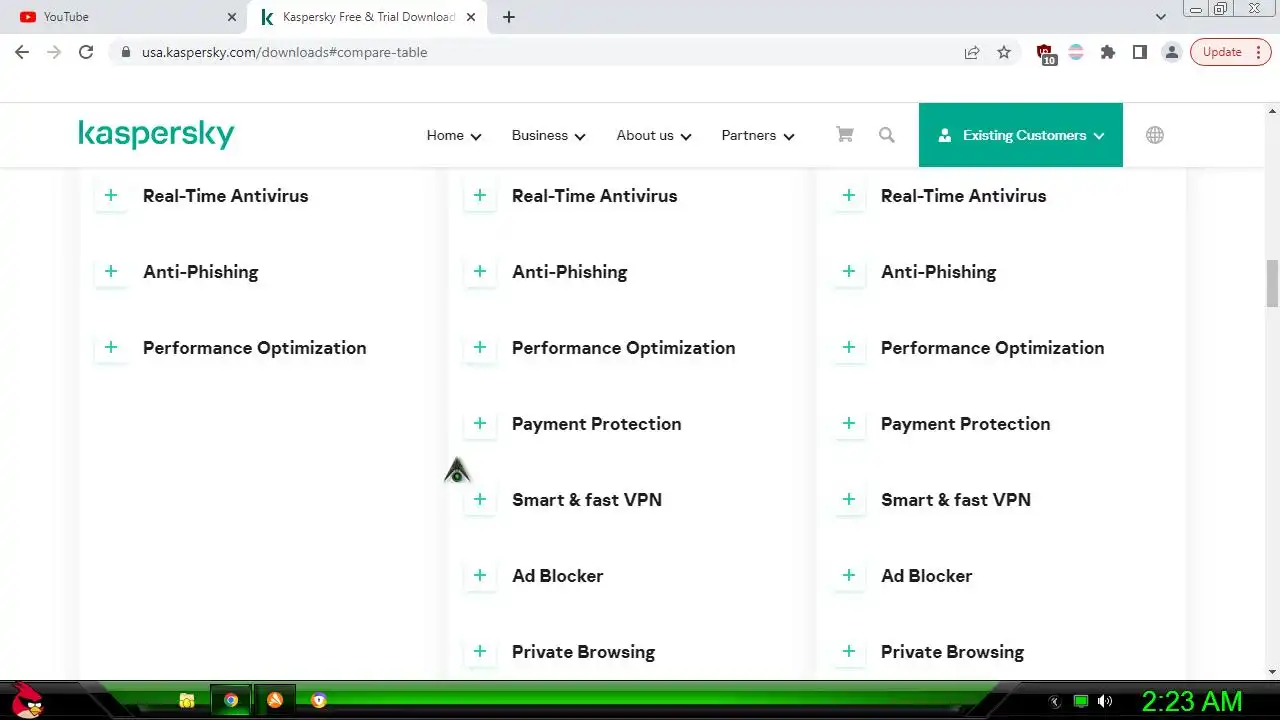Open the shopping cart icon

[x=845, y=134]
